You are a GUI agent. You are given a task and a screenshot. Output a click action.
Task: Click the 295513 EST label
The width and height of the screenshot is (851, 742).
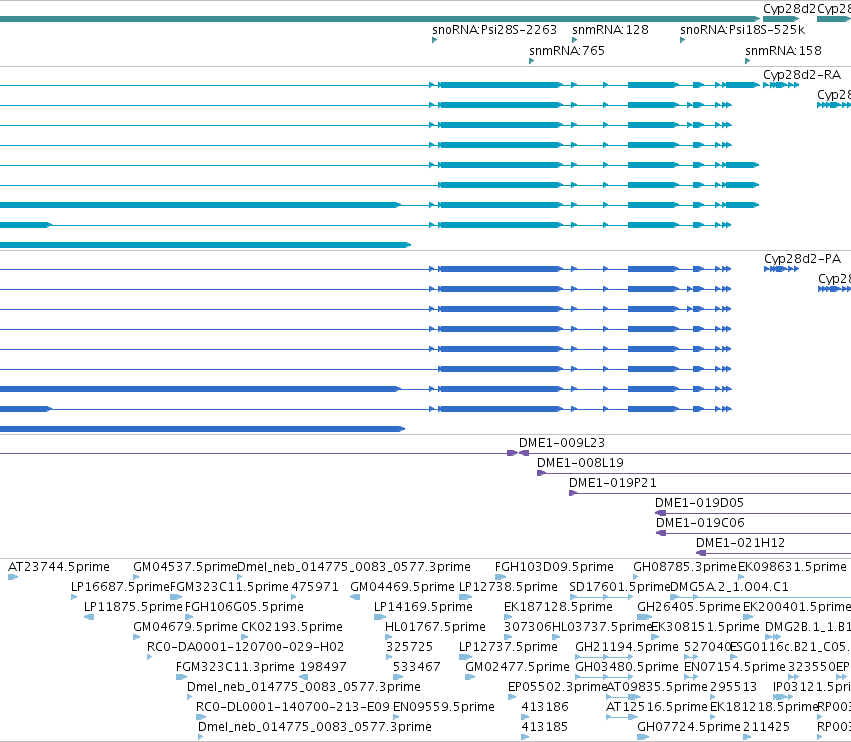(x=734, y=687)
